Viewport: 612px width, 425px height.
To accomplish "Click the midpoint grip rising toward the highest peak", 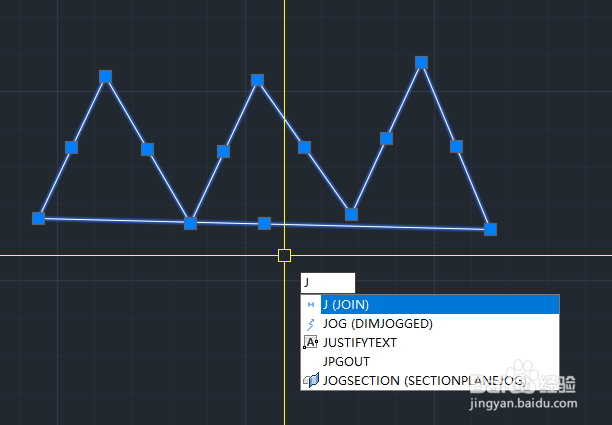I will [x=386, y=139].
